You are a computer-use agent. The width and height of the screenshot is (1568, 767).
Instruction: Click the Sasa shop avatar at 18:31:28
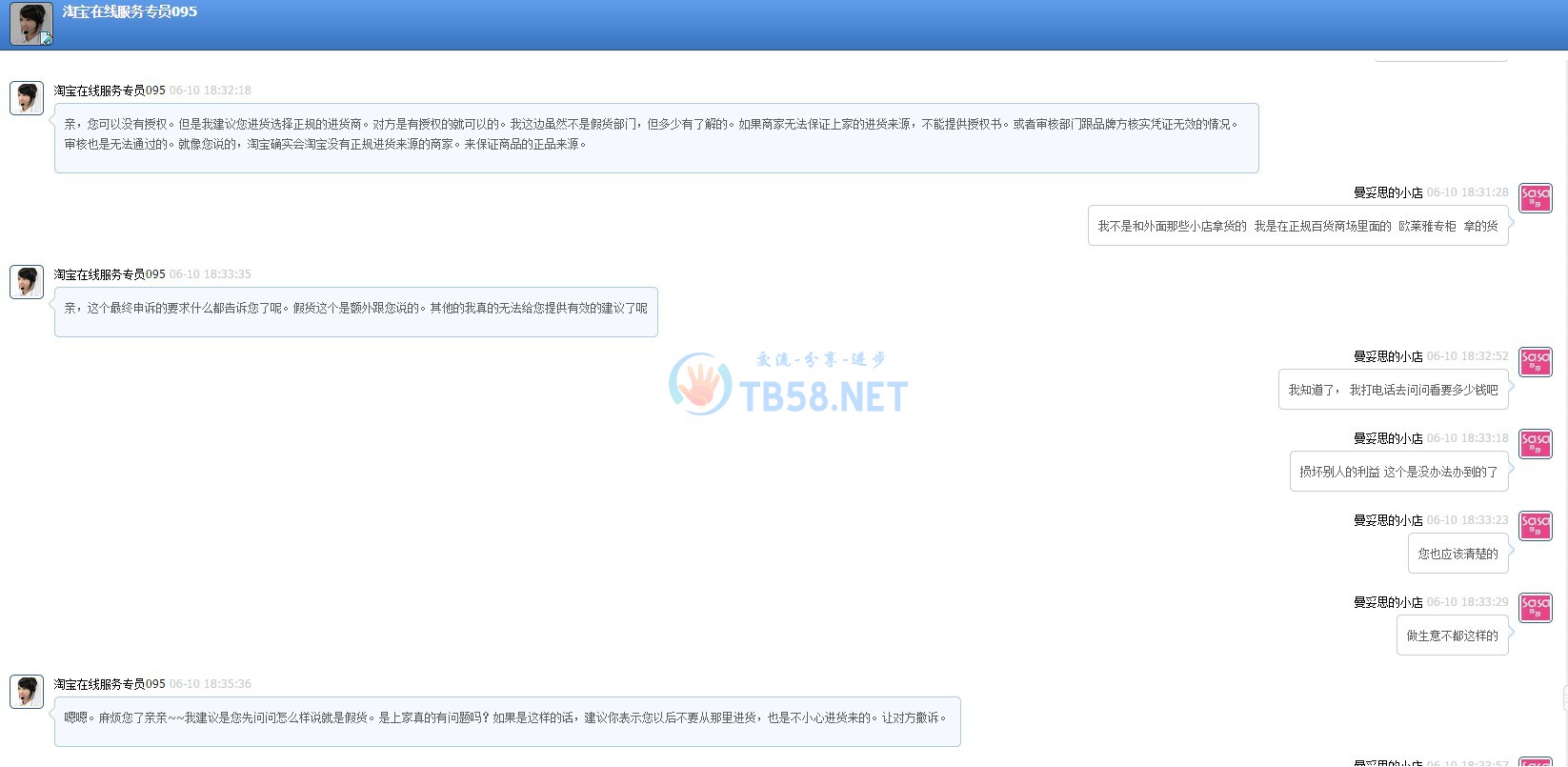[1535, 198]
